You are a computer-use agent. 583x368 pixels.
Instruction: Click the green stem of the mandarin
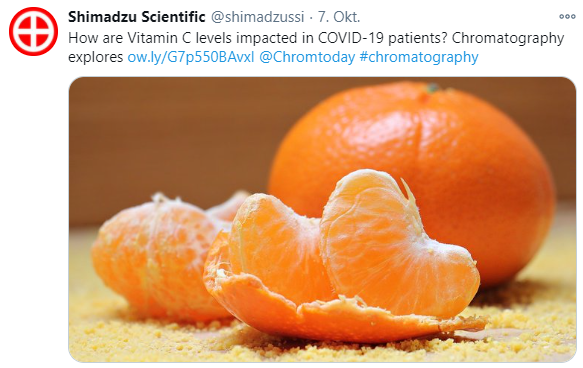point(432,88)
